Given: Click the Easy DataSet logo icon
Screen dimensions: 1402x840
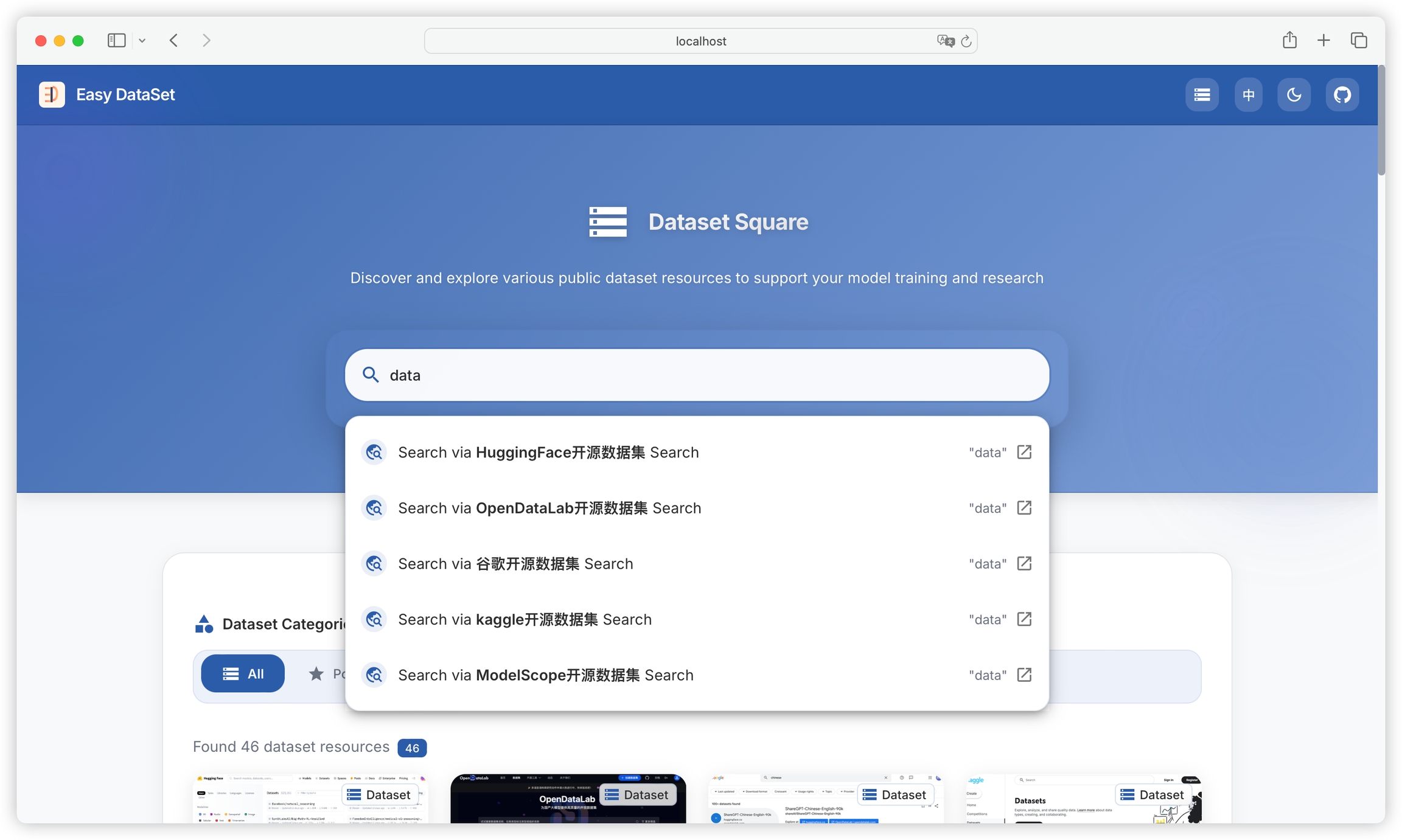Looking at the screenshot, I should (x=52, y=95).
